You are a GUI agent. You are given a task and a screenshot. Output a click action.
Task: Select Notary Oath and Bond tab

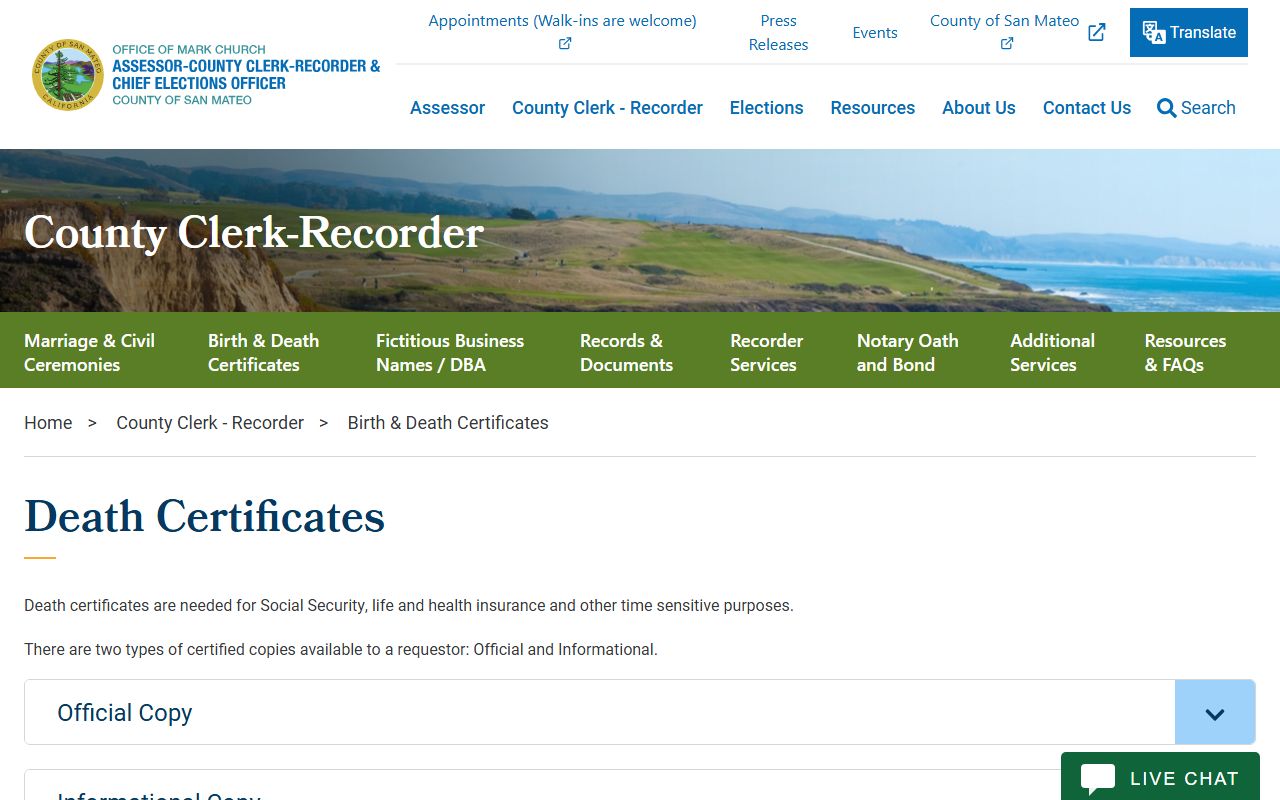coord(907,352)
